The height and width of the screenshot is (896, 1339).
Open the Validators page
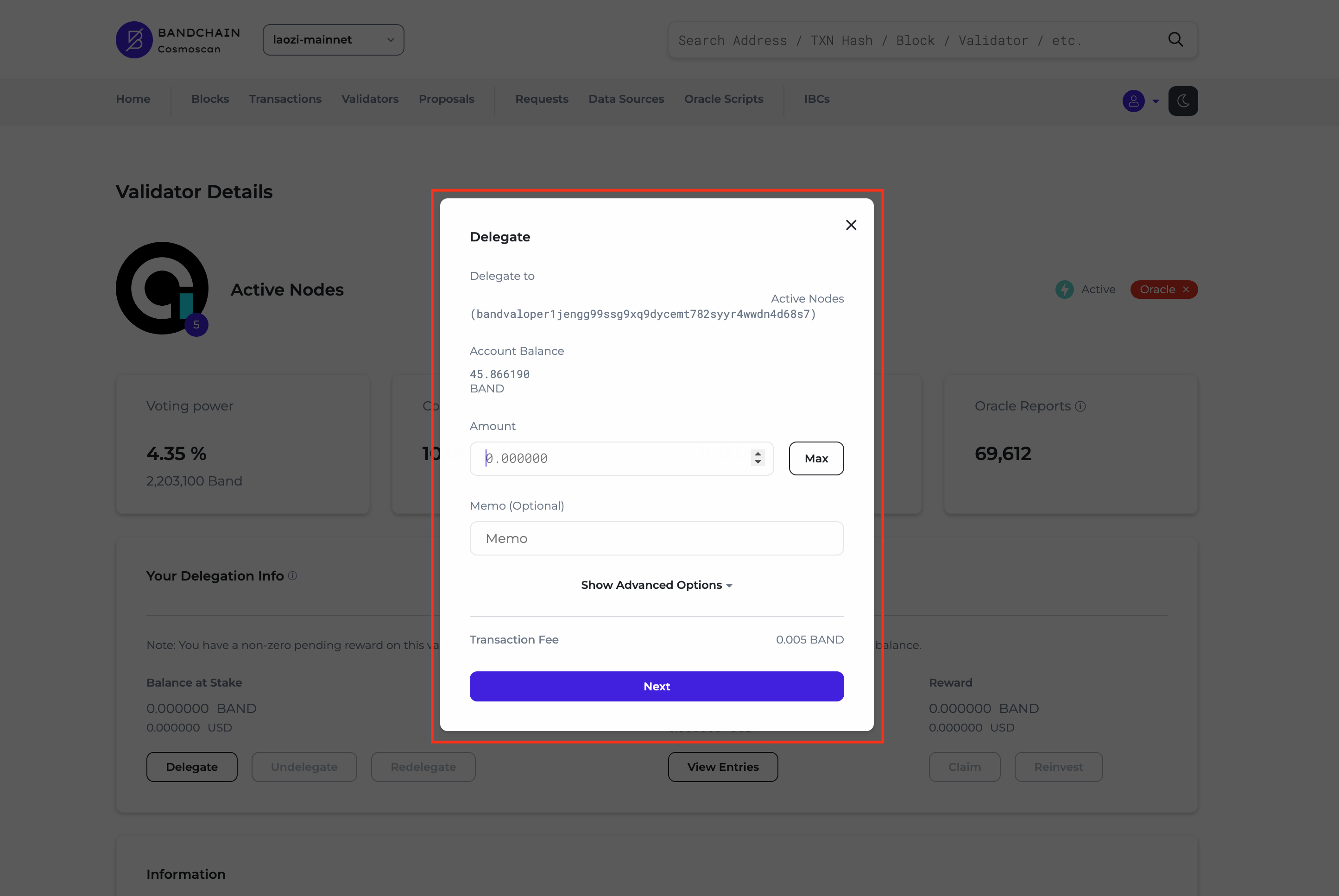[x=370, y=99]
